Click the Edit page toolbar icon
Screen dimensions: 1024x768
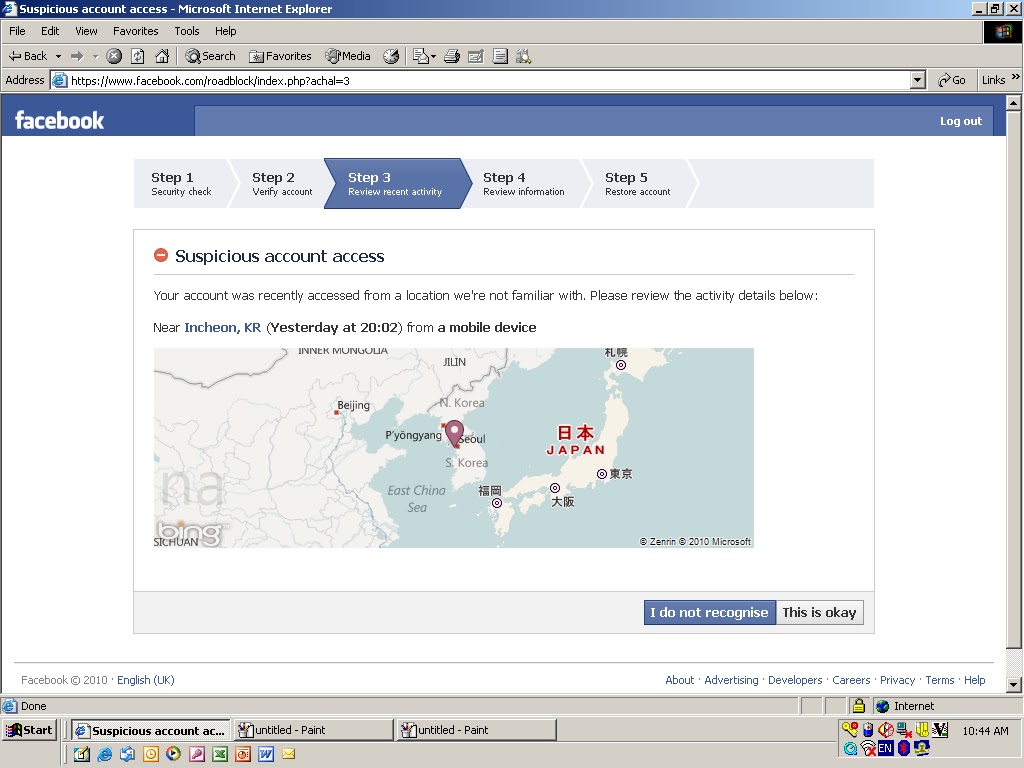476,56
